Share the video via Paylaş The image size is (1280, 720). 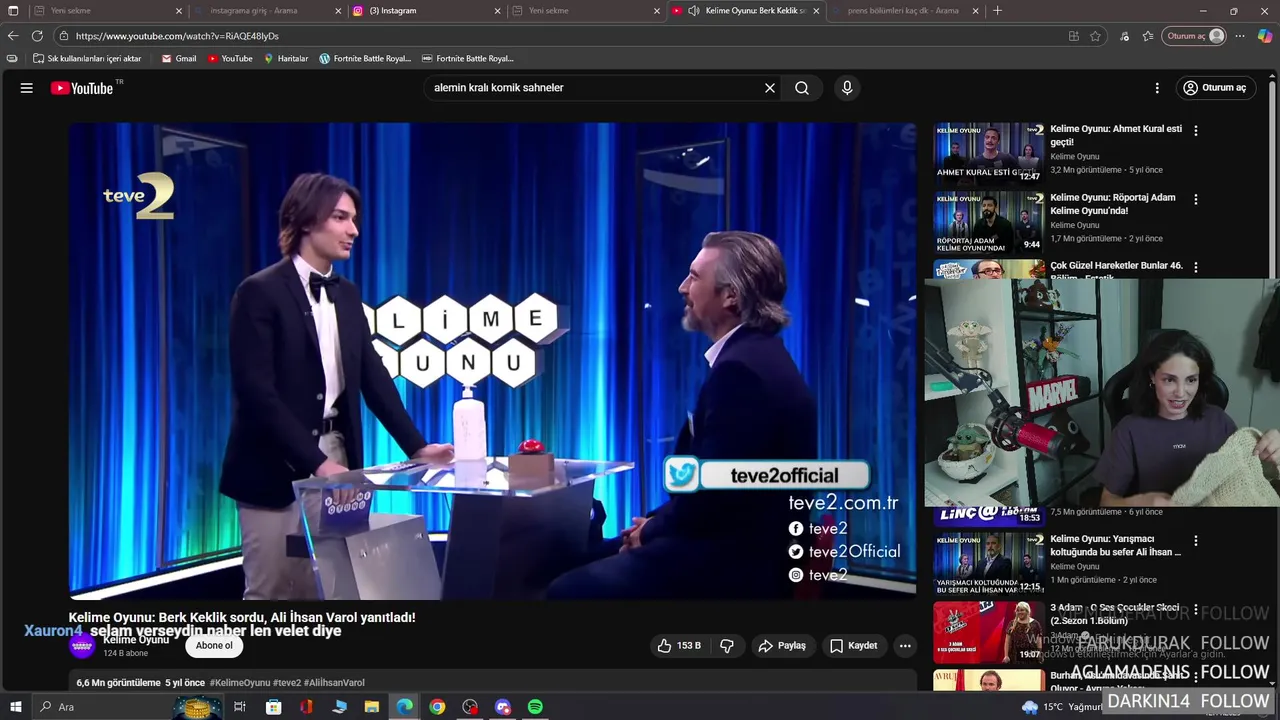point(782,646)
